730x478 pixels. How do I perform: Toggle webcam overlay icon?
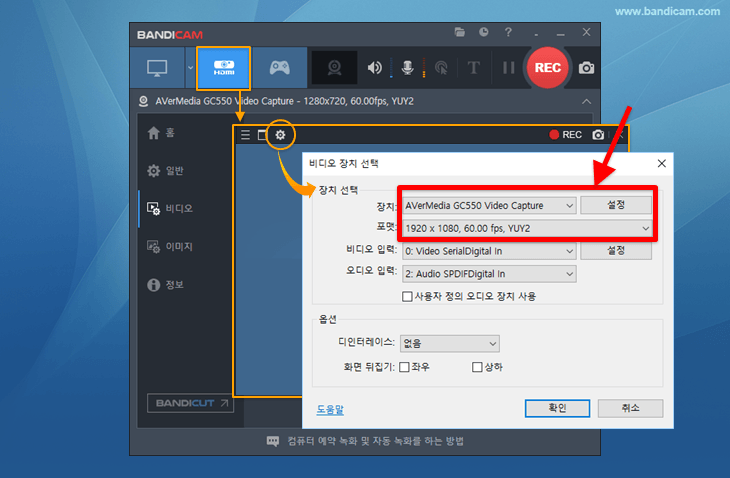[334, 68]
